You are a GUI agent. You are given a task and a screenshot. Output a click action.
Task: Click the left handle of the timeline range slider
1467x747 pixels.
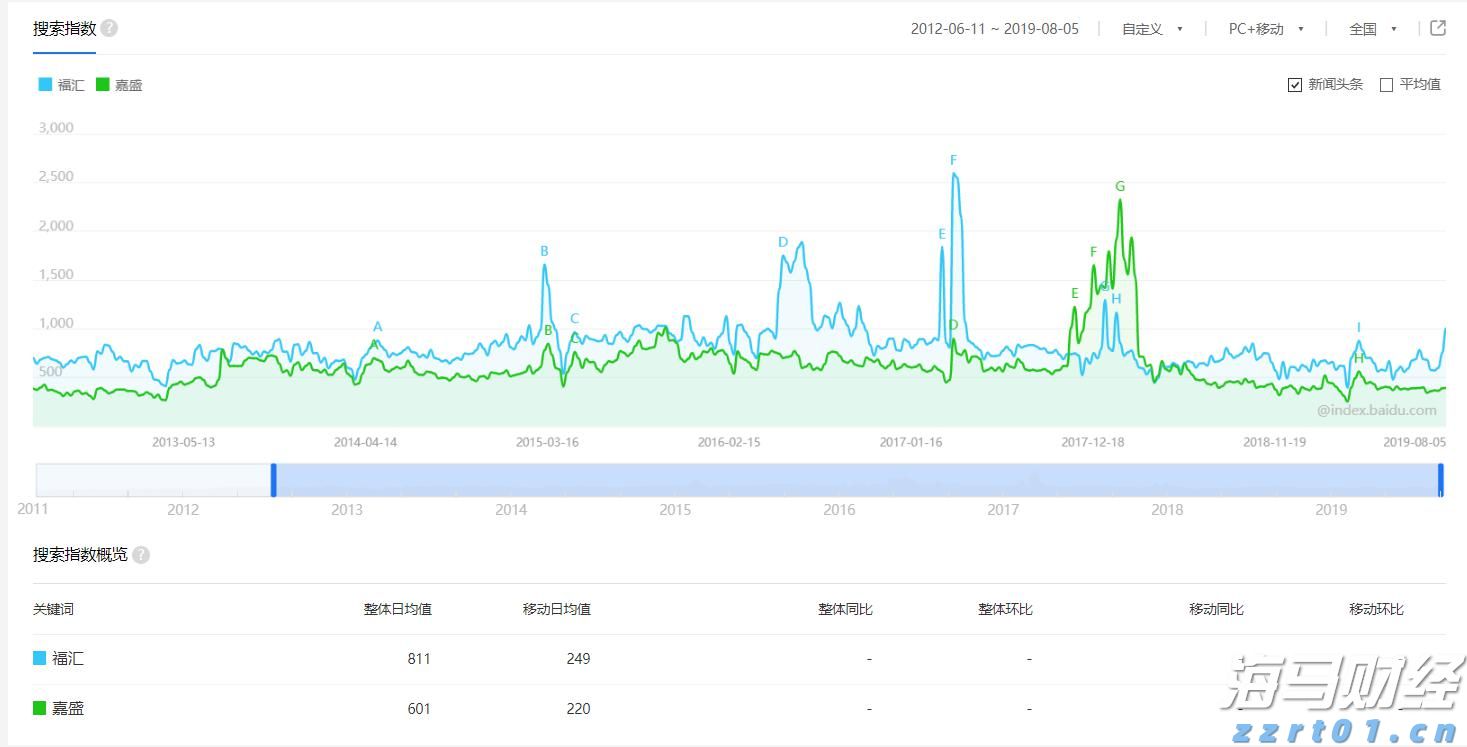(x=273, y=479)
